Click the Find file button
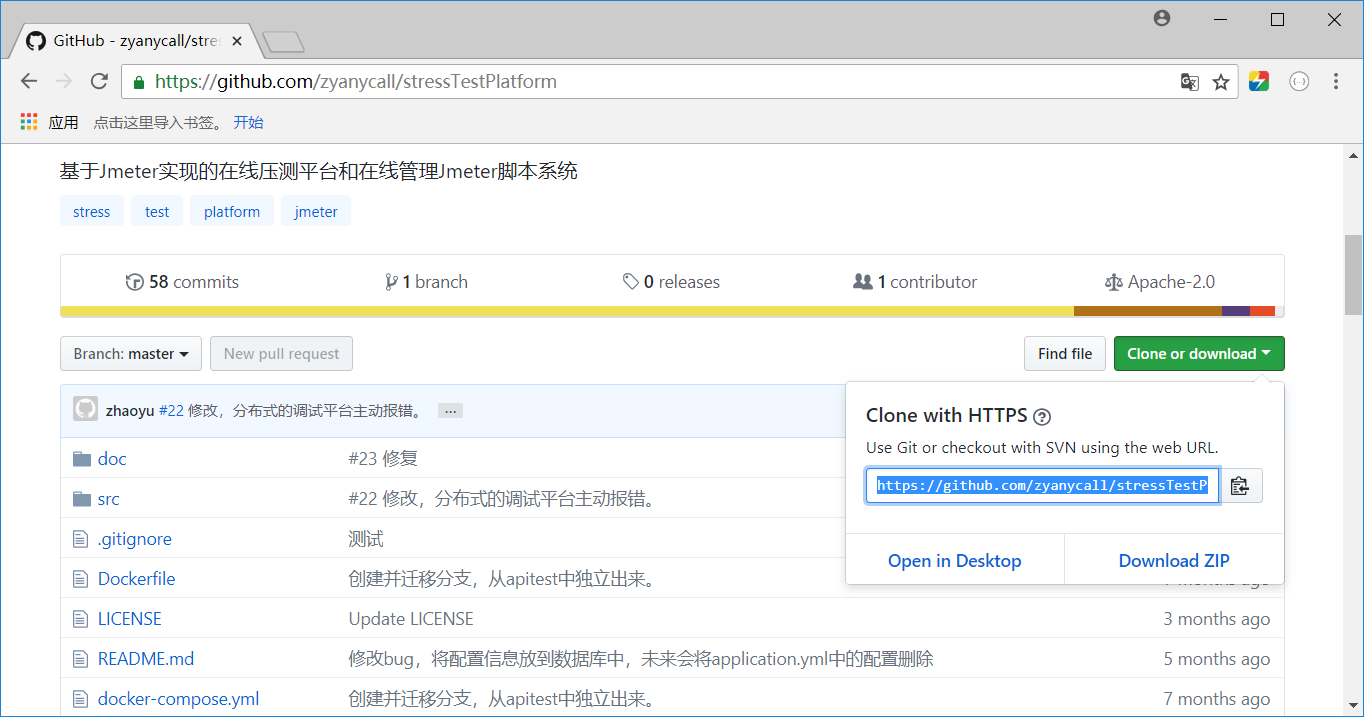This screenshot has height=717, width=1364. pyautogui.click(x=1064, y=353)
